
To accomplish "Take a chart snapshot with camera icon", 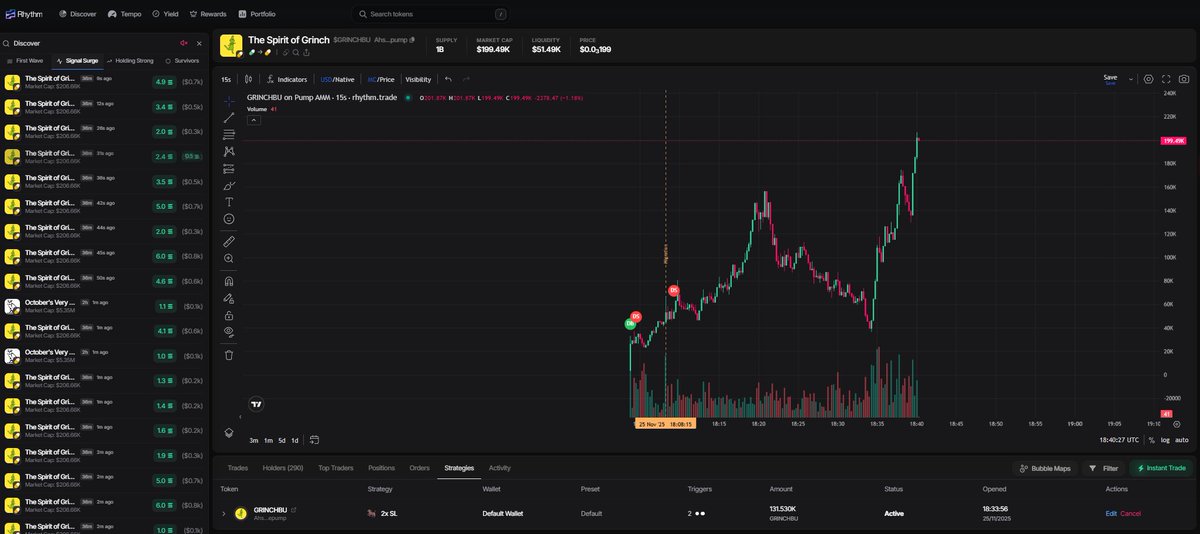I will click(x=1184, y=79).
